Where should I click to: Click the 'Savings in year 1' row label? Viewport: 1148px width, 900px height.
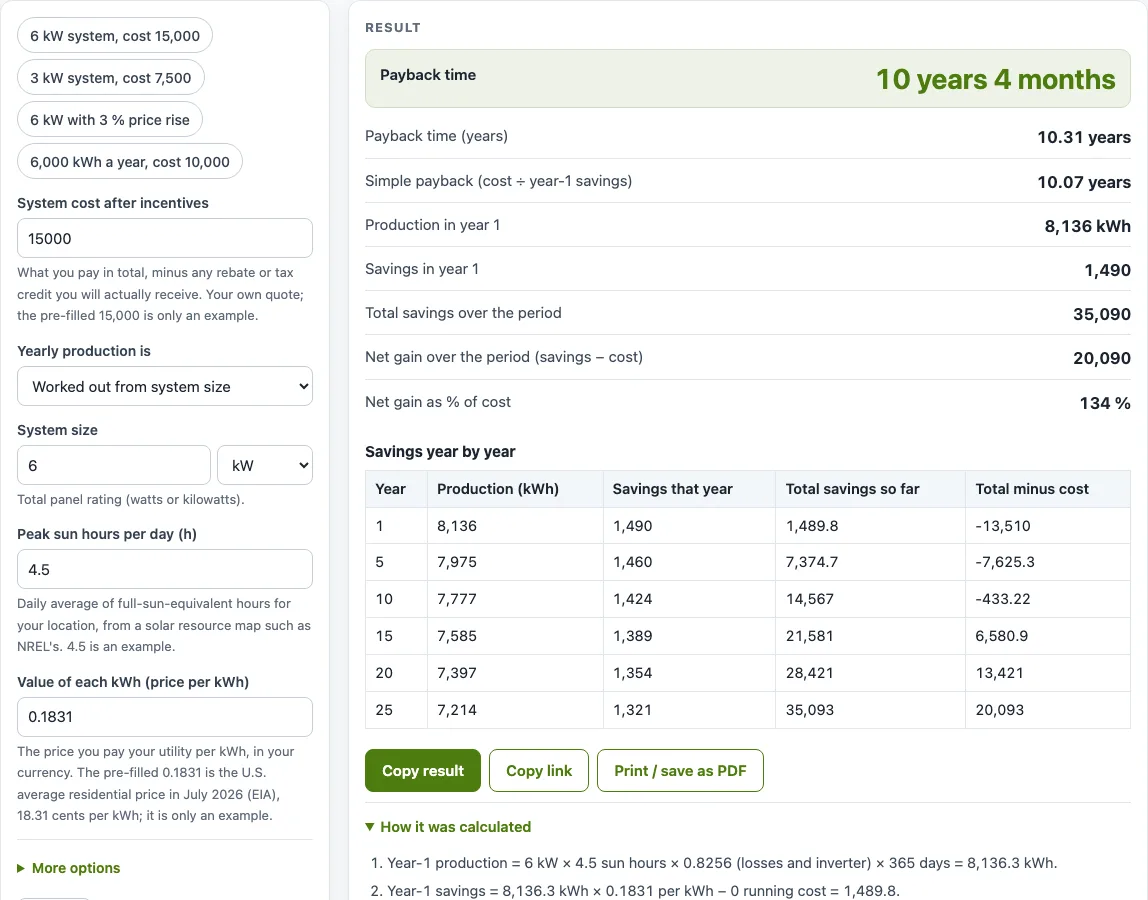[422, 269]
